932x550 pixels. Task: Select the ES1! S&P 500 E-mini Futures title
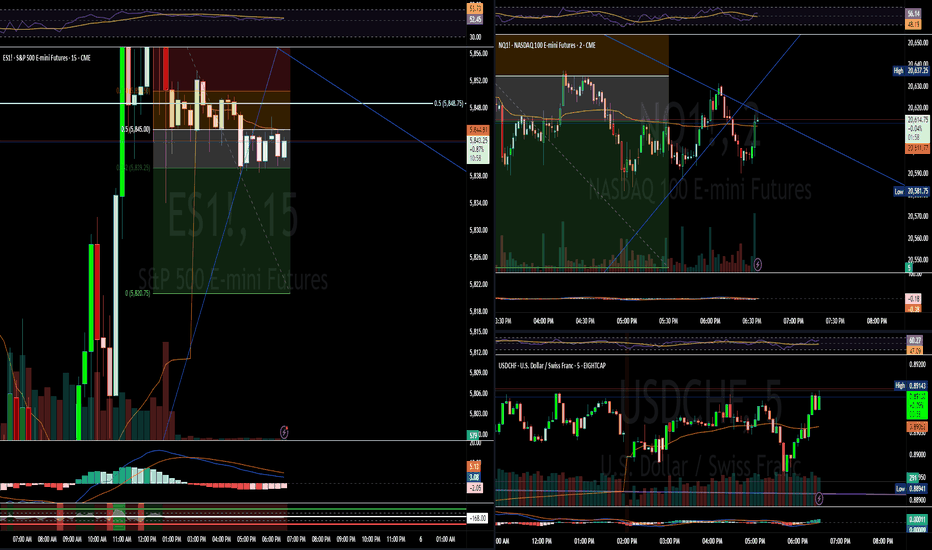[46, 58]
